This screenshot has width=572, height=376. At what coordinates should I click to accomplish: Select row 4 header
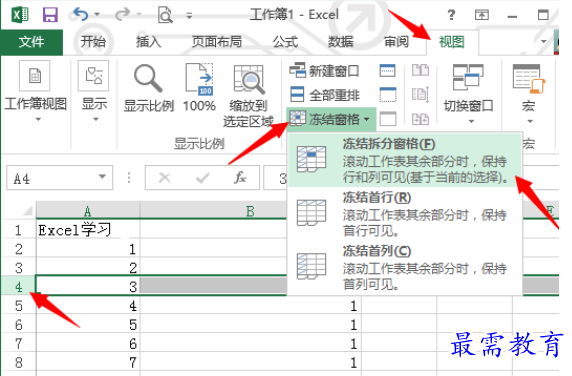pos(18,286)
